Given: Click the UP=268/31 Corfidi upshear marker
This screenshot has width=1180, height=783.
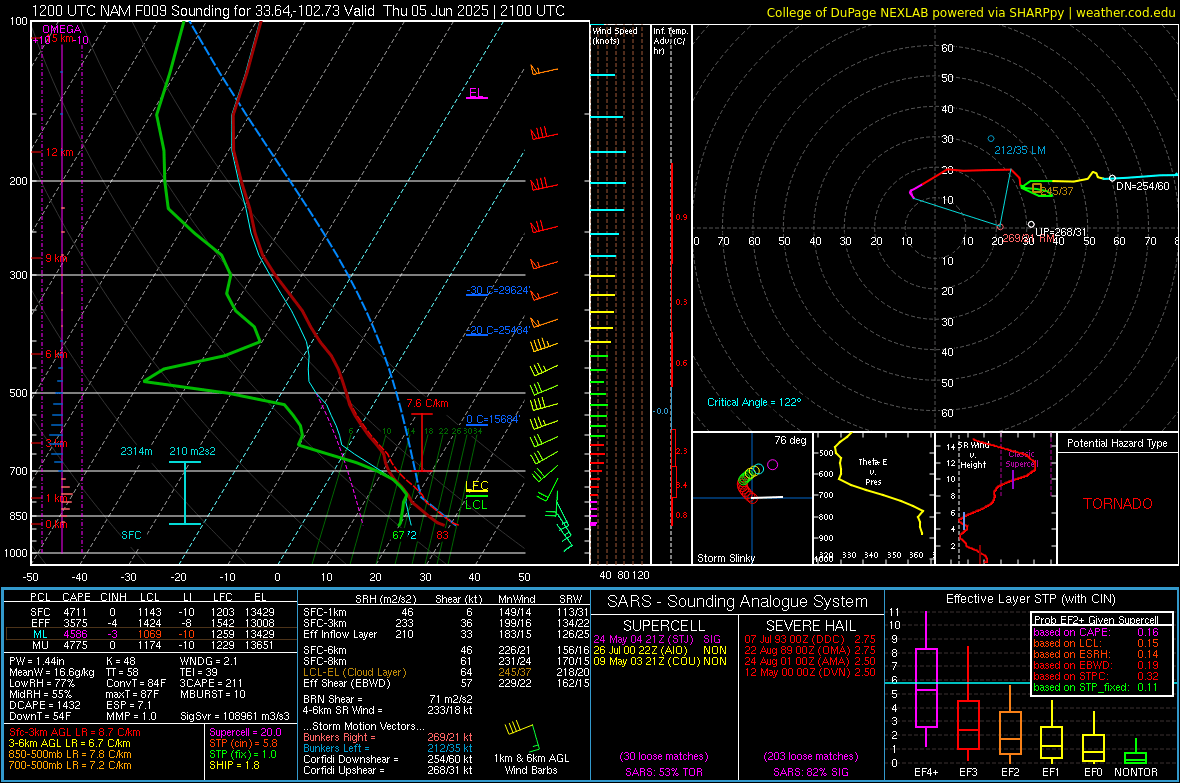Looking at the screenshot, I should [x=1031, y=224].
